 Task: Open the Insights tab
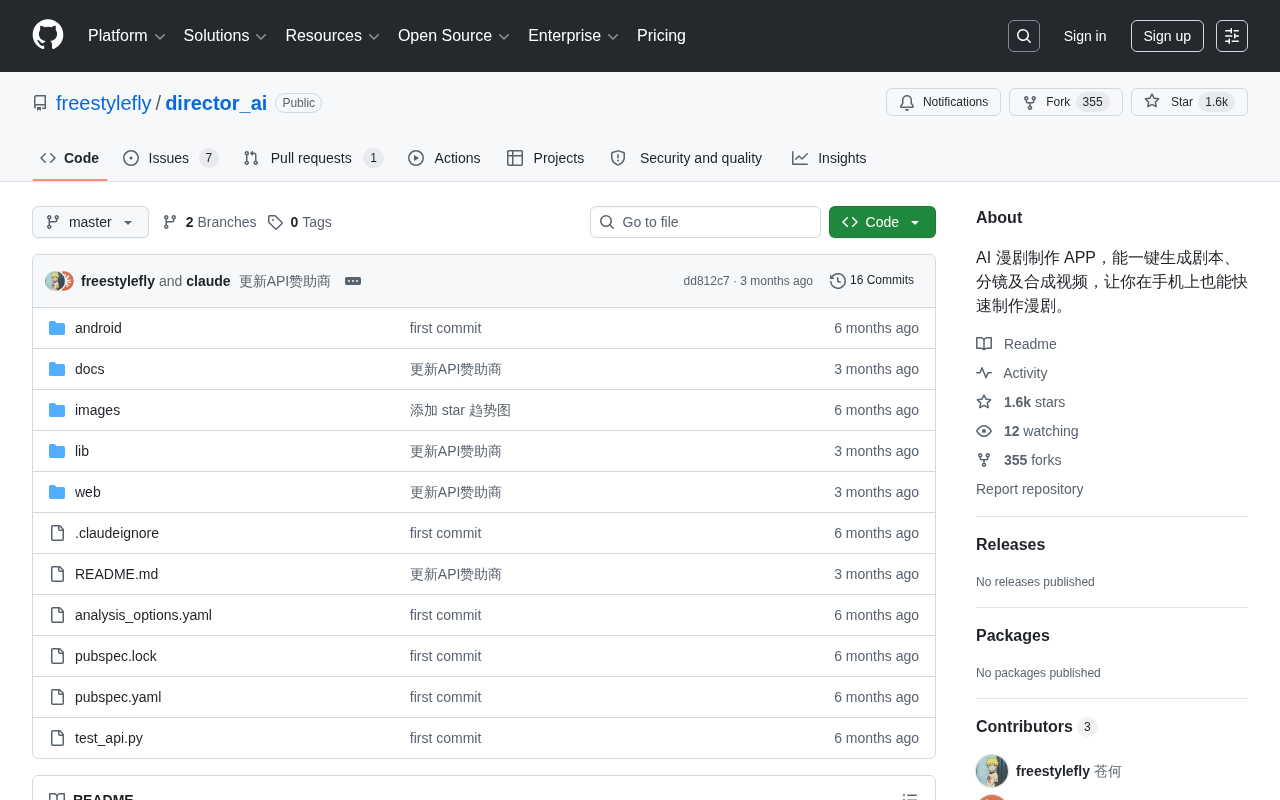click(x=829, y=158)
